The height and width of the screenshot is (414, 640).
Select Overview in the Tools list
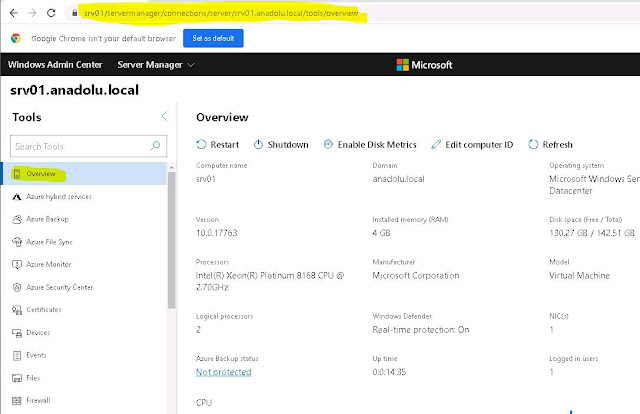pyautogui.click(x=84, y=174)
